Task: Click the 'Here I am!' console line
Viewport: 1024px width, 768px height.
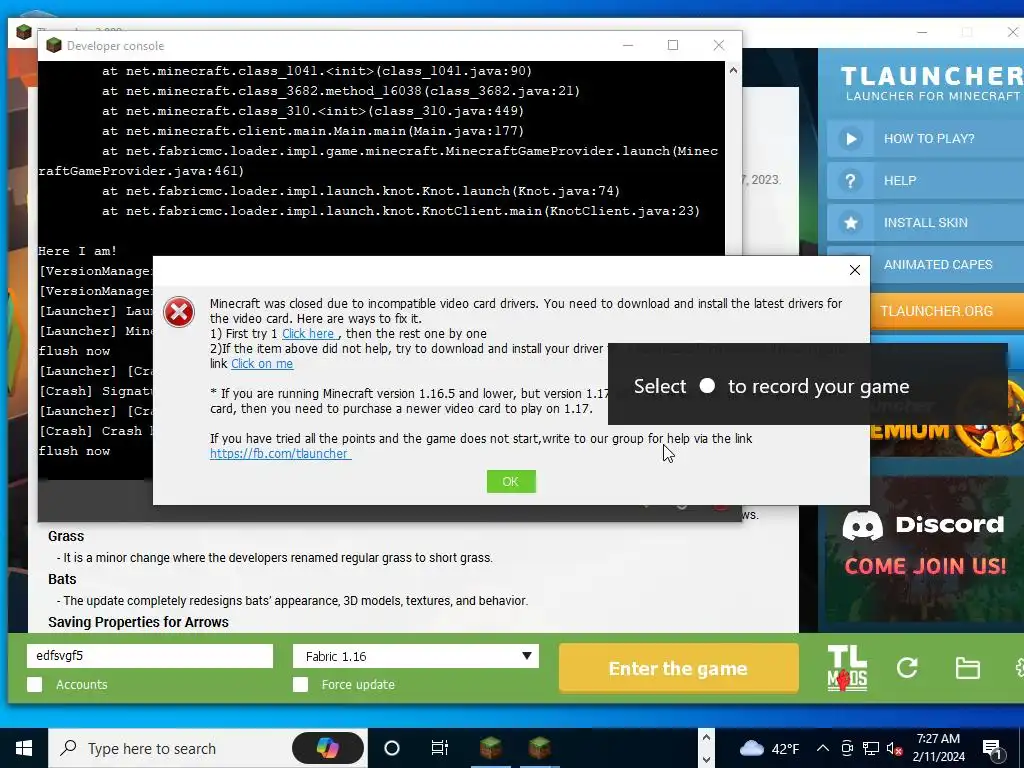Action: 78,251
